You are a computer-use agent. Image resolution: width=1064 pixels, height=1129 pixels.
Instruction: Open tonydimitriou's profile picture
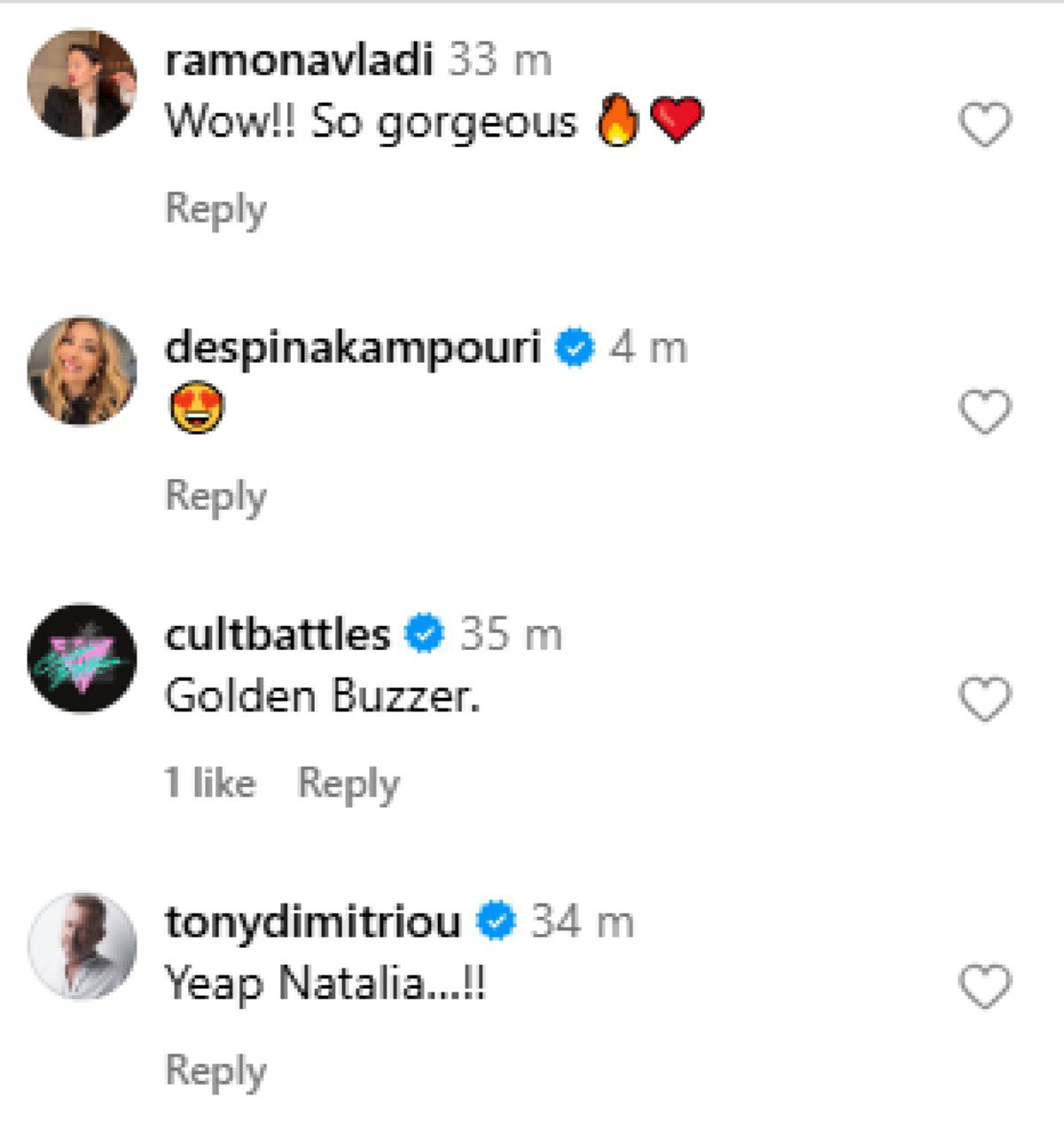pos(82,945)
